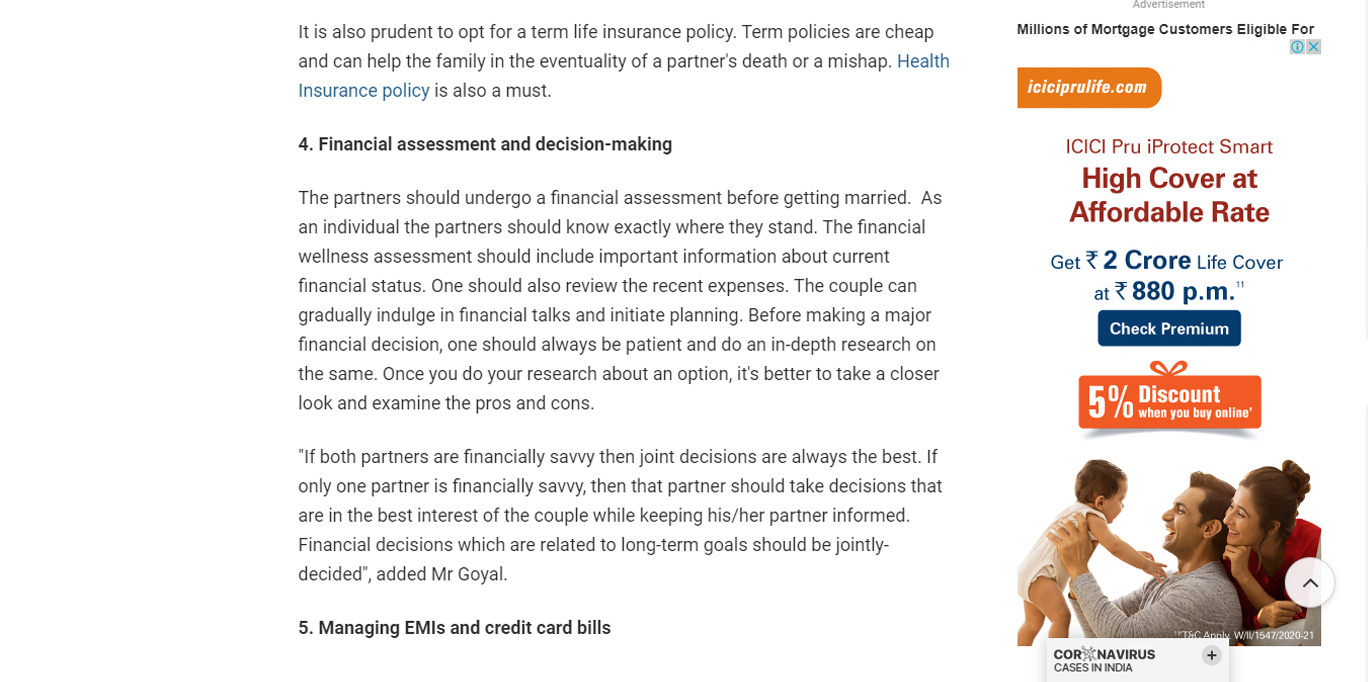1368x682 pixels.
Task: Click the Advertisement label above the ad
Action: (1168, 5)
